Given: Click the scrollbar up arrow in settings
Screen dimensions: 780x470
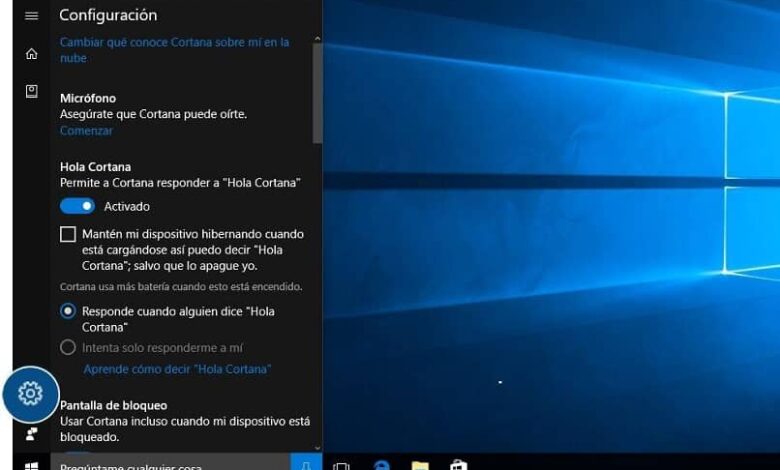Looking at the screenshot, I should tap(317, 38).
